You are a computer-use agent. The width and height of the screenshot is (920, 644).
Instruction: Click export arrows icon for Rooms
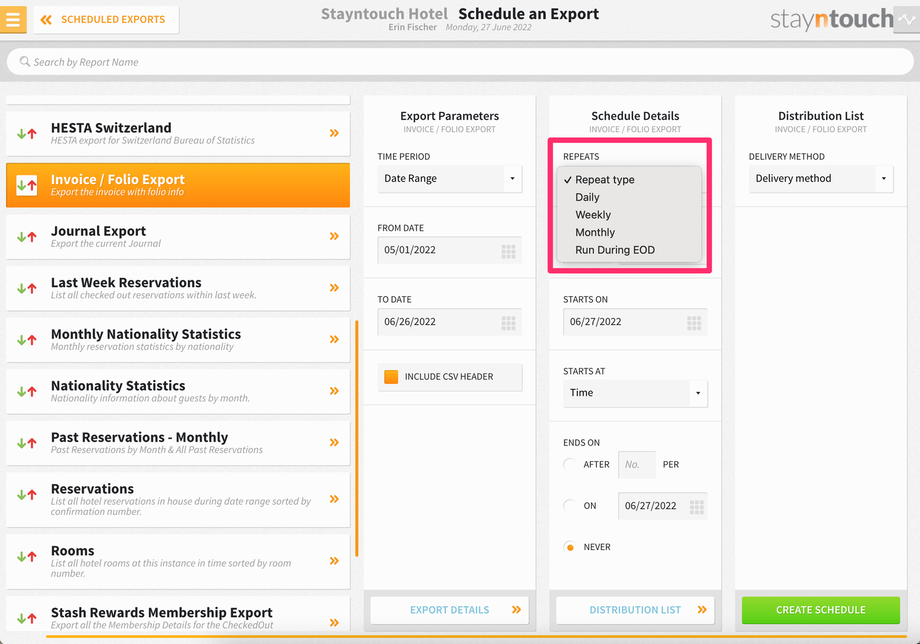click(x=27, y=557)
